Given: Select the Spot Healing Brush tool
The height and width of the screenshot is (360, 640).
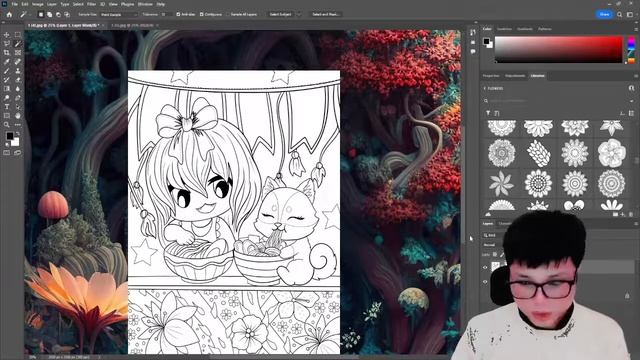Looking at the screenshot, I should point(18,62).
